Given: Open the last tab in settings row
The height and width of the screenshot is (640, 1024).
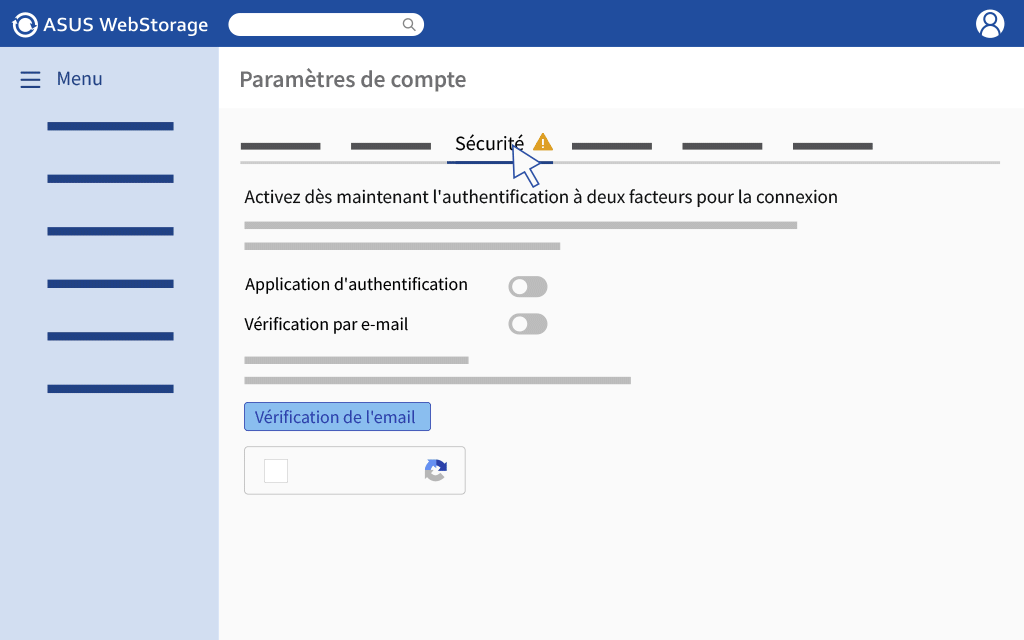Looking at the screenshot, I should (833, 146).
